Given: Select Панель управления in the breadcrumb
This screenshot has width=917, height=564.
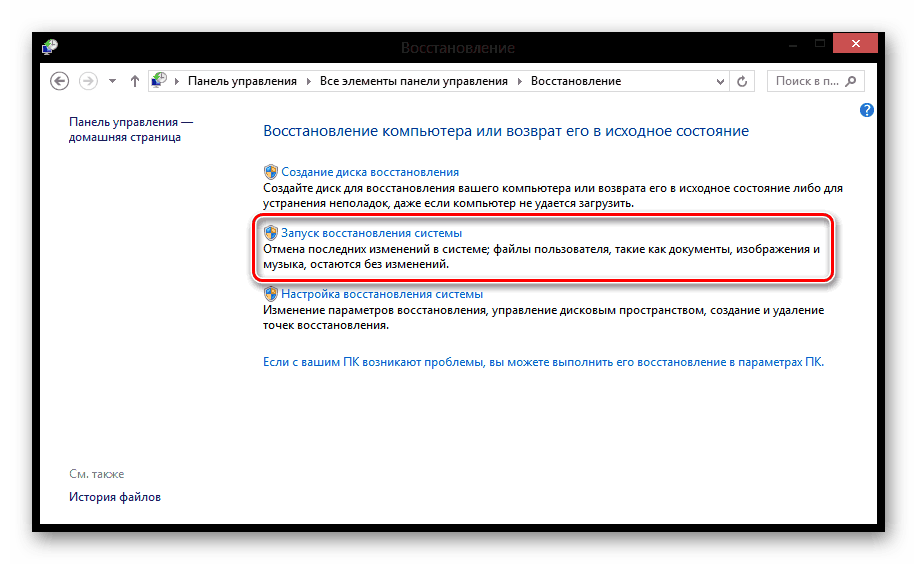Looking at the screenshot, I should 242,81.
